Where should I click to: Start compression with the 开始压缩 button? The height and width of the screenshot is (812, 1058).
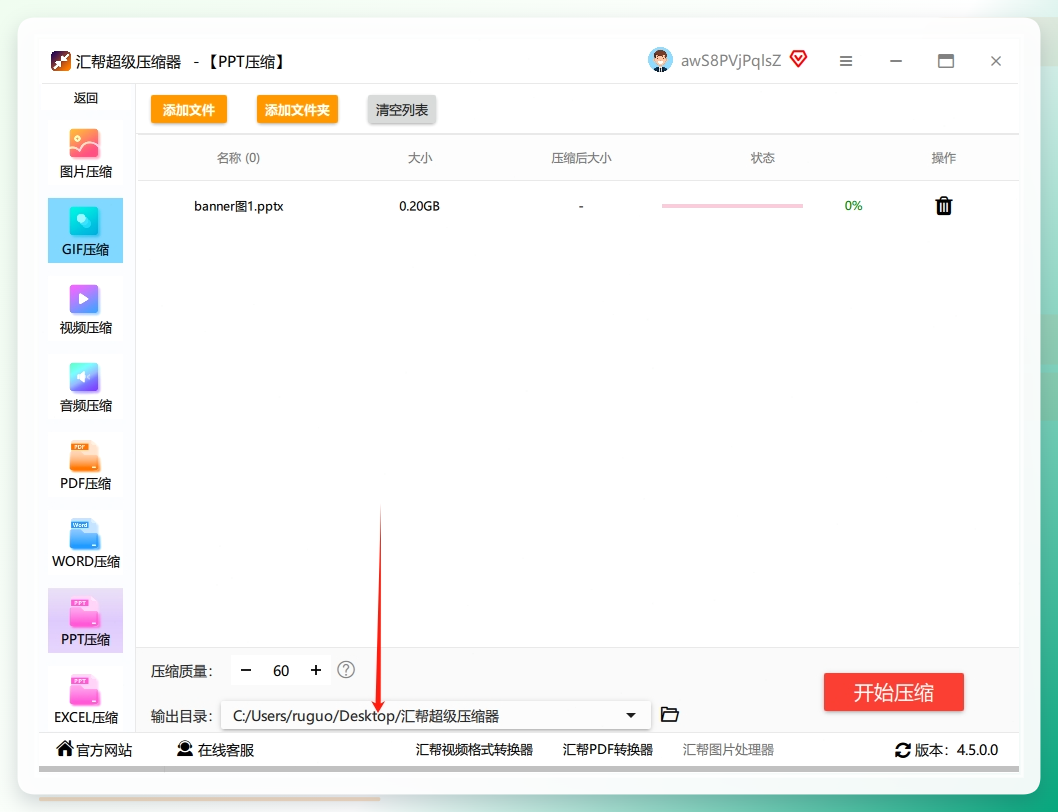point(893,692)
